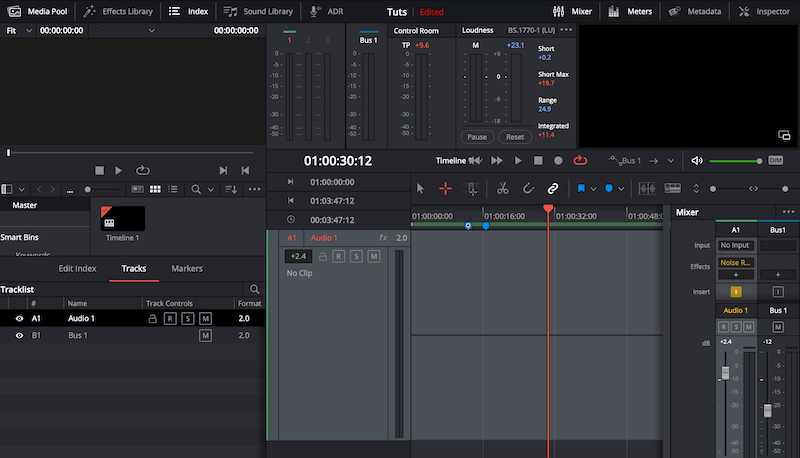800x458 pixels.
Task: Activate the range selection tool
Action: pos(446,188)
